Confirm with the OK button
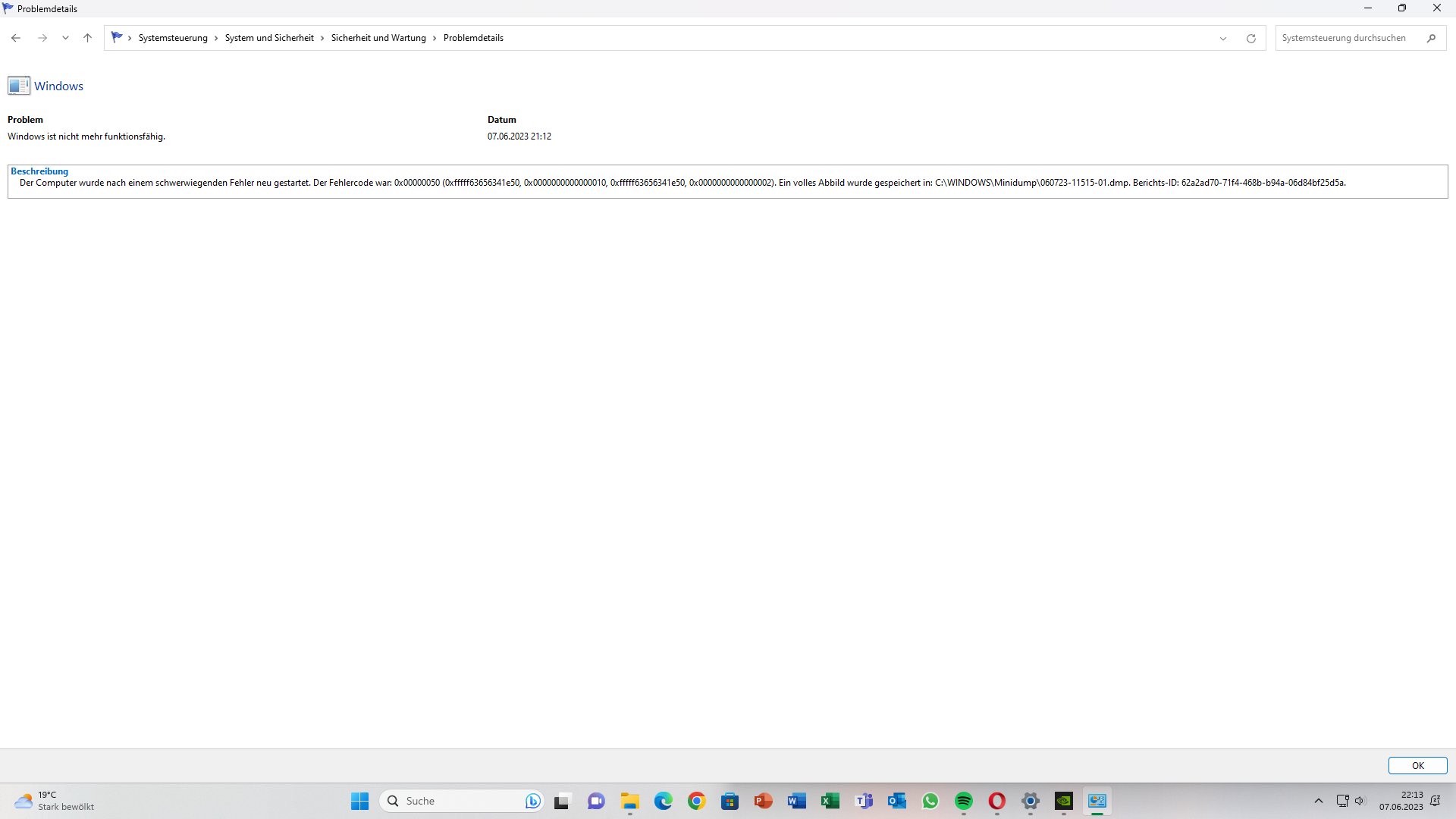Viewport: 1456px width, 819px height. pyautogui.click(x=1417, y=765)
